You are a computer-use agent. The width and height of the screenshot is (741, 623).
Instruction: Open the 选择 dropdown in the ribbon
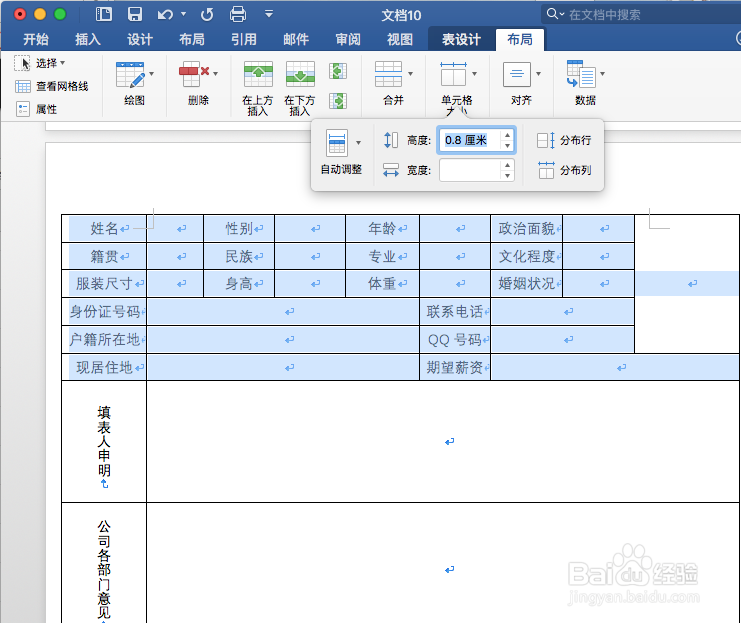coord(40,63)
